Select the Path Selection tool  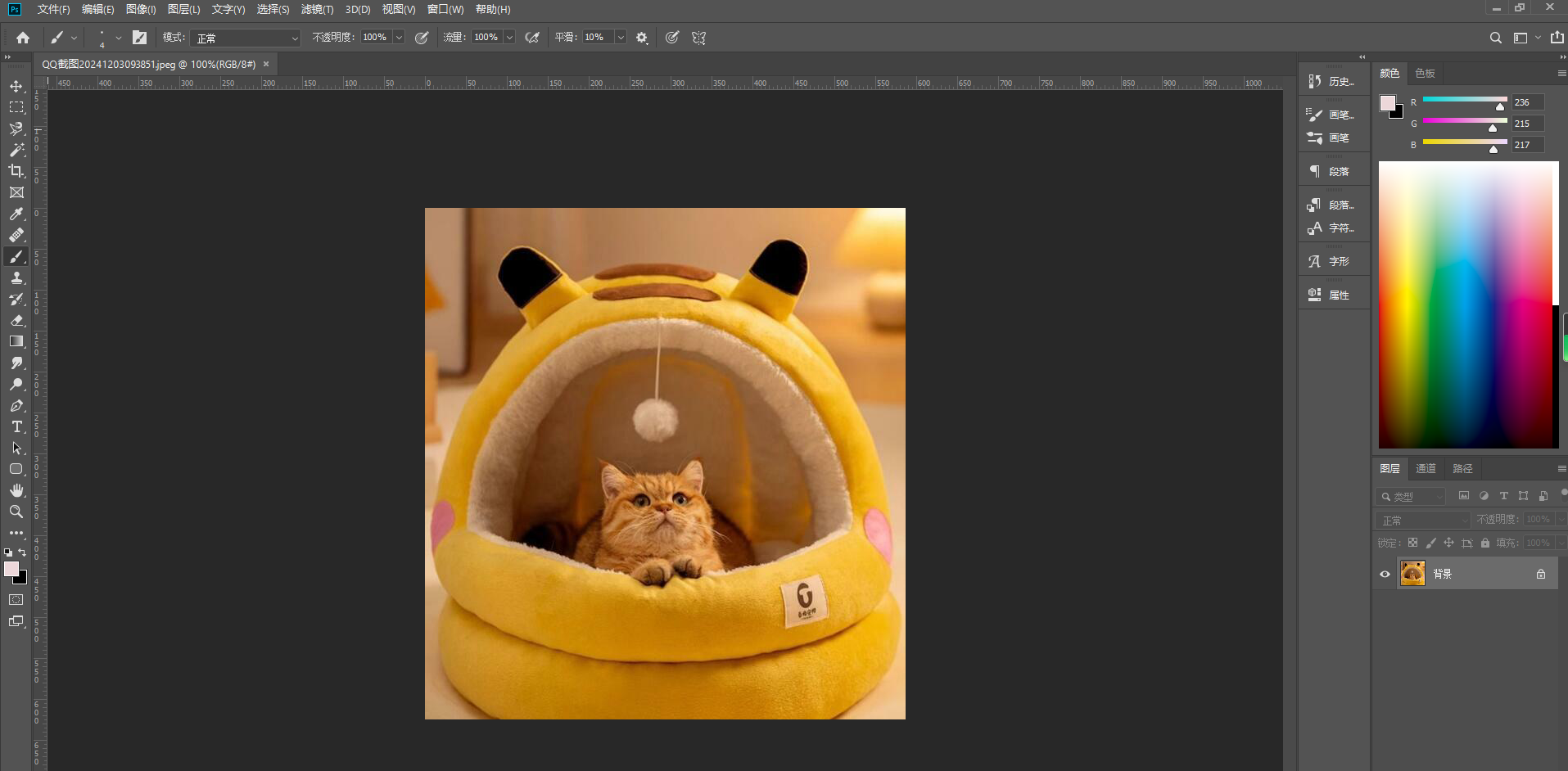click(16, 448)
